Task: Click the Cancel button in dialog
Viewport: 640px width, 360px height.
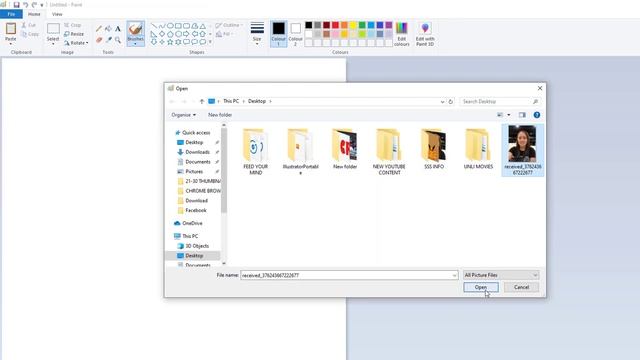Action: [521, 287]
